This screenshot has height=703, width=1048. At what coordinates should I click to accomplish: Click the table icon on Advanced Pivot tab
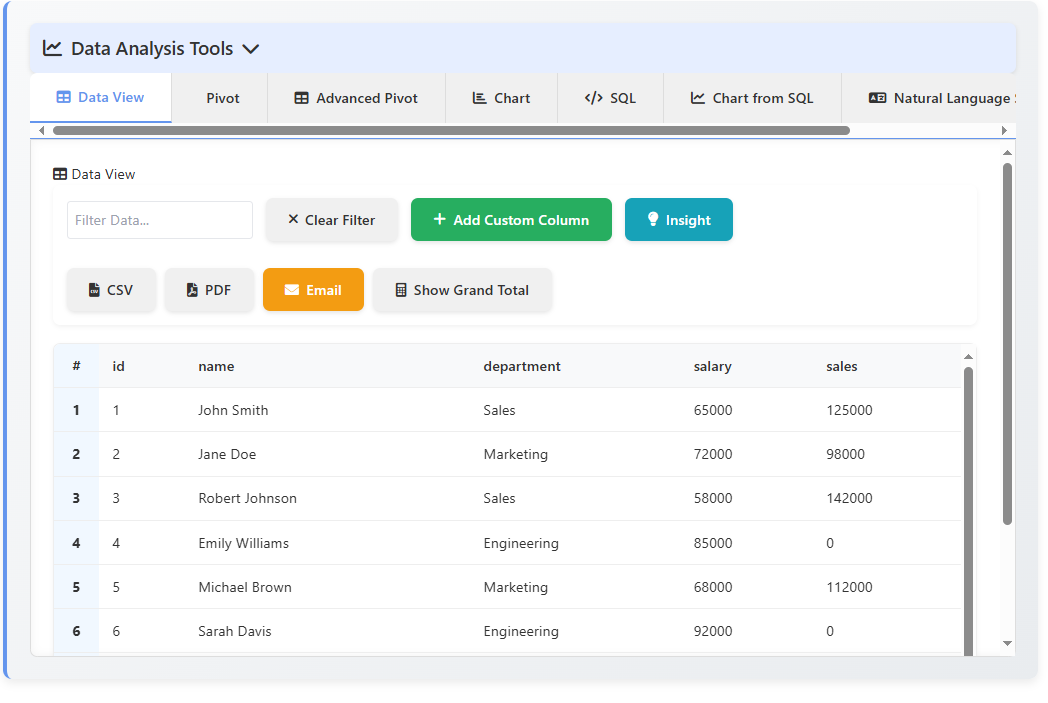click(302, 98)
